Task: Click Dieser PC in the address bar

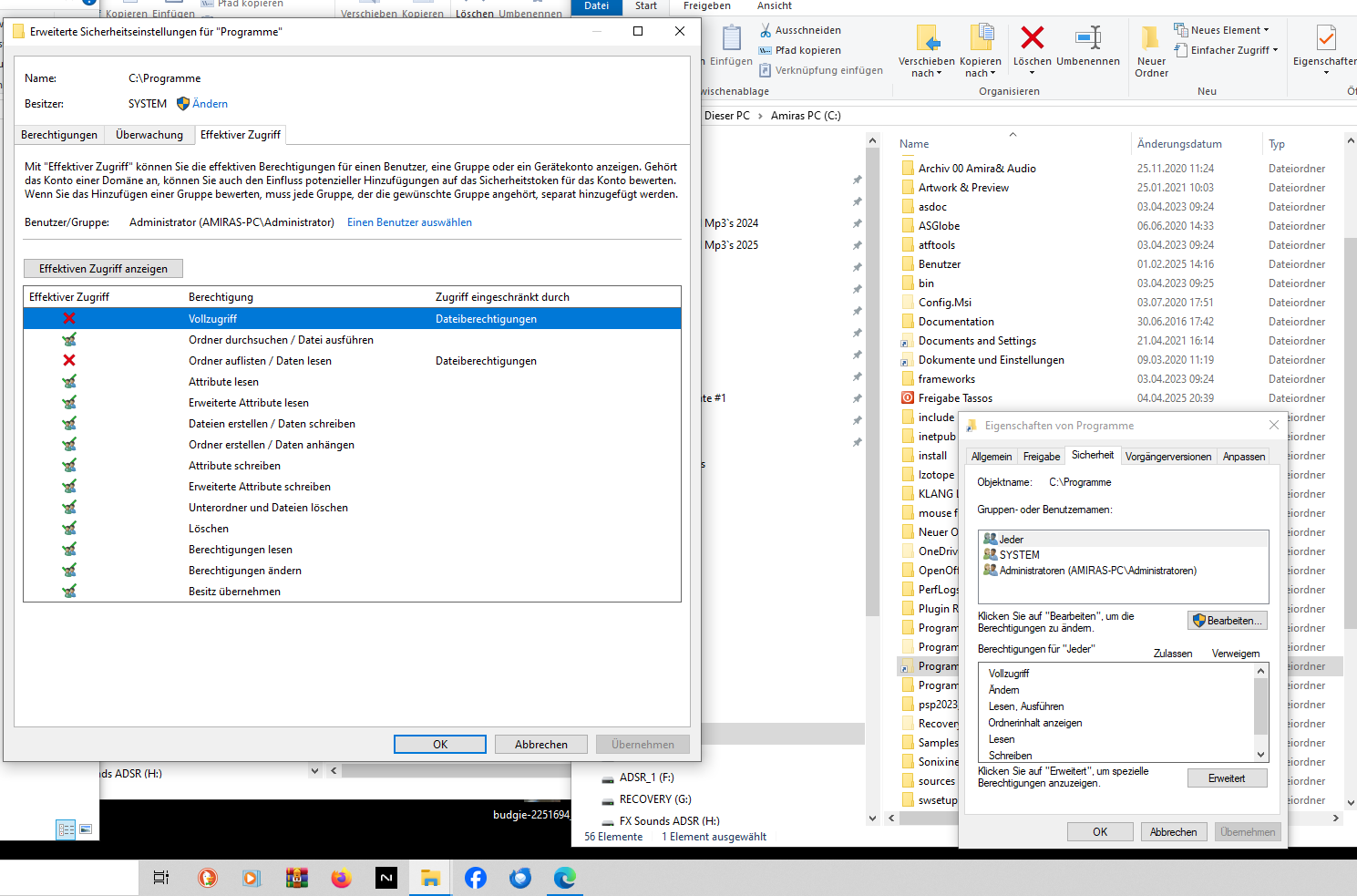Action: coord(727,116)
